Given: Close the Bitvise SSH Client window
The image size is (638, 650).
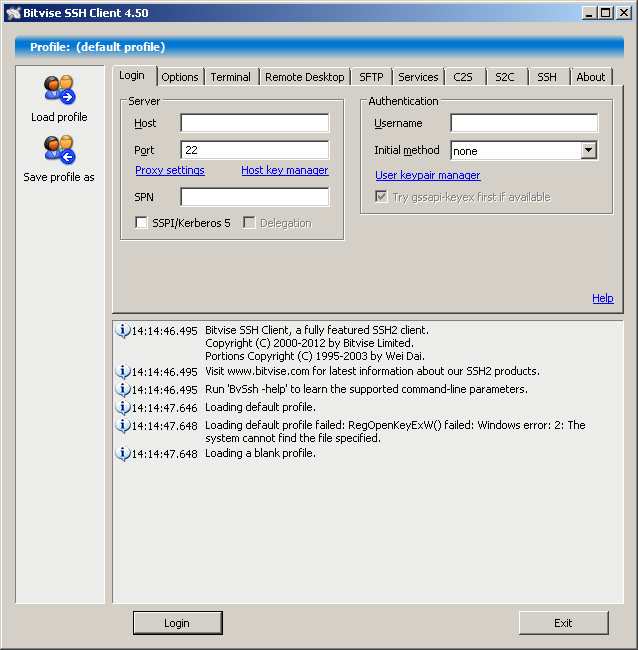Looking at the screenshot, I should click(624, 13).
